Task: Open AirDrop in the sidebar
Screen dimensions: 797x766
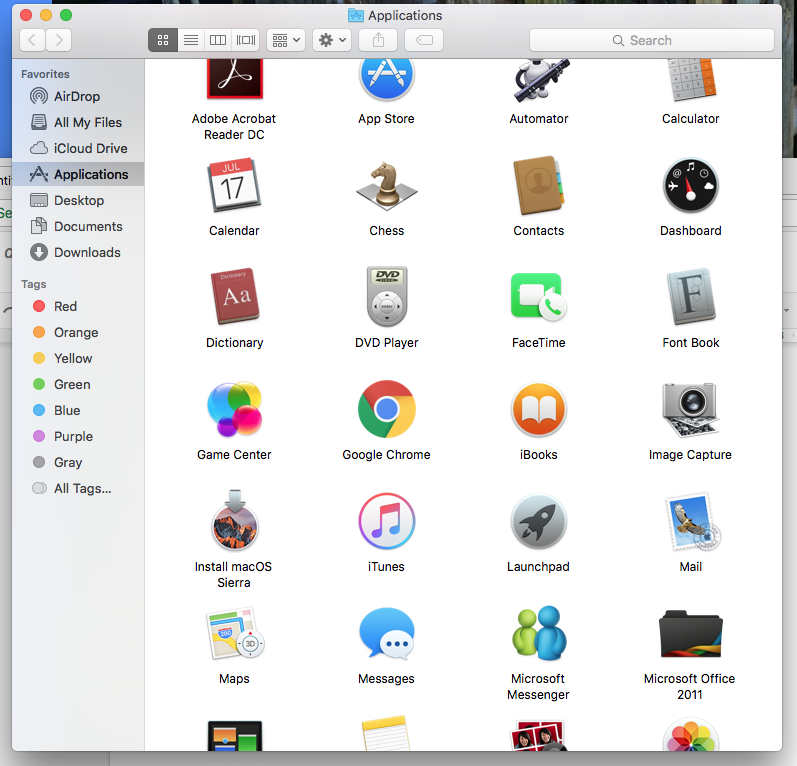Action: point(78,96)
